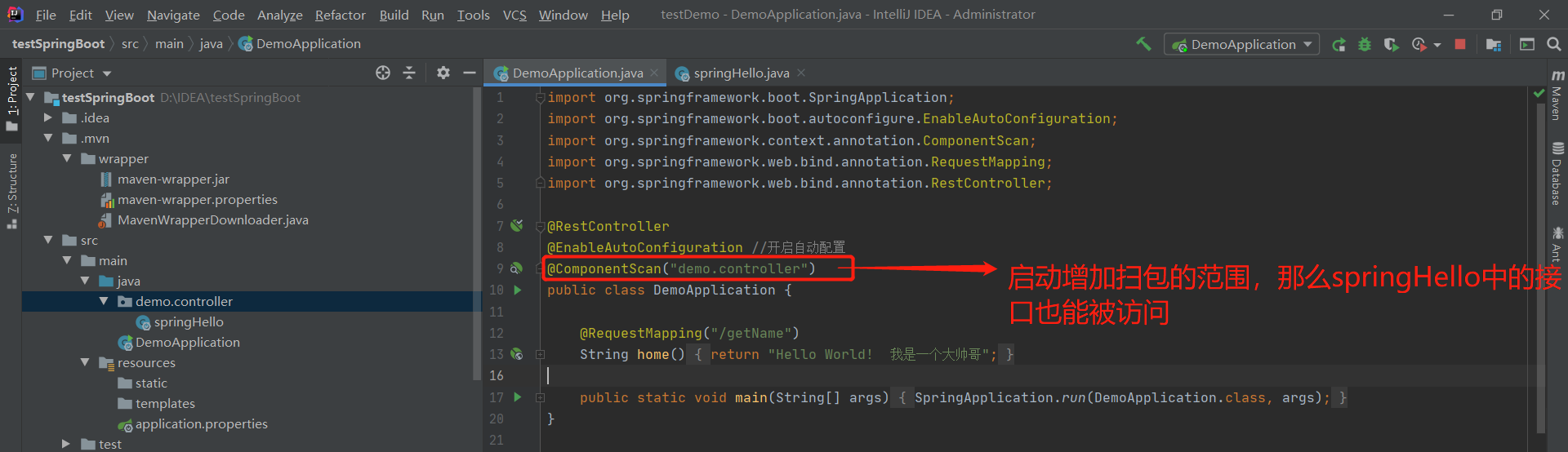1568x452 pixels.
Task: Open the Maven tool window
Action: tap(1557, 95)
